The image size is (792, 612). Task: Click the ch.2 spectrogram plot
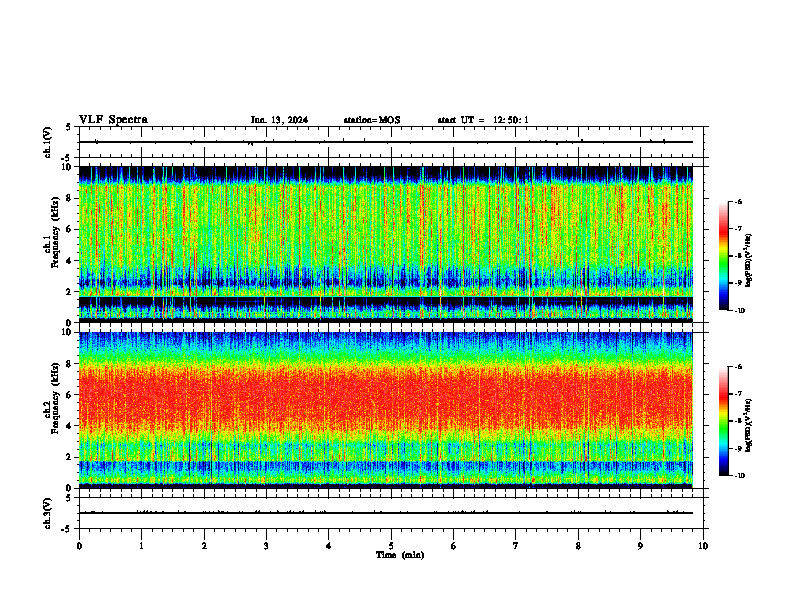tap(386, 410)
